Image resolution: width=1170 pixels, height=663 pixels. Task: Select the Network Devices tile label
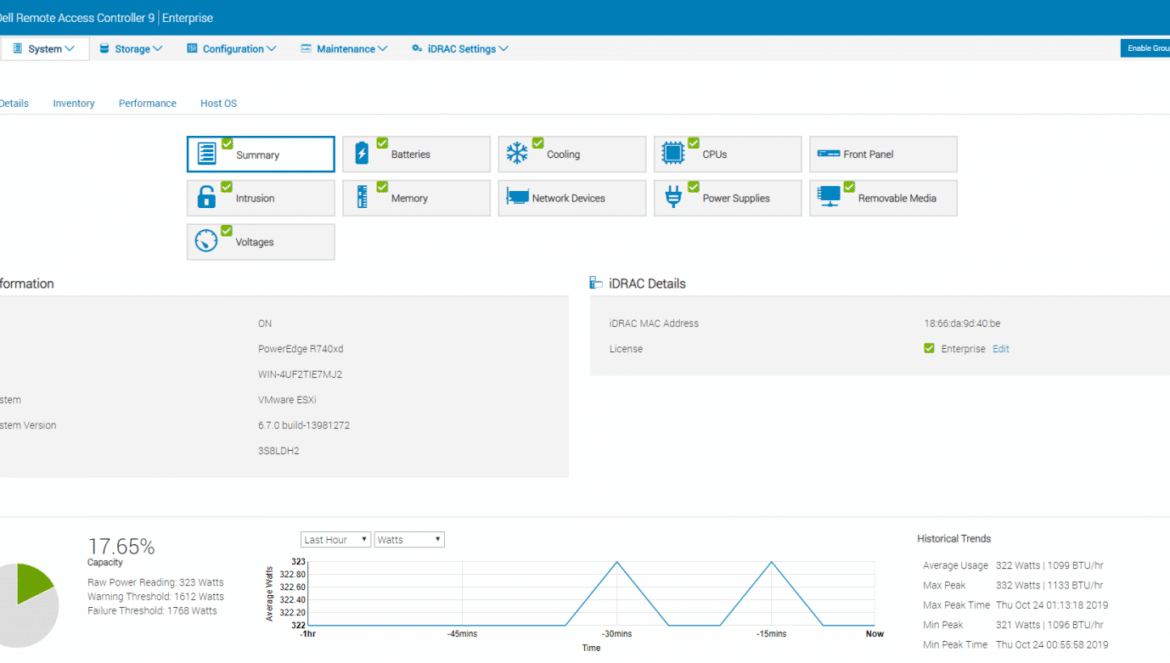(x=569, y=198)
